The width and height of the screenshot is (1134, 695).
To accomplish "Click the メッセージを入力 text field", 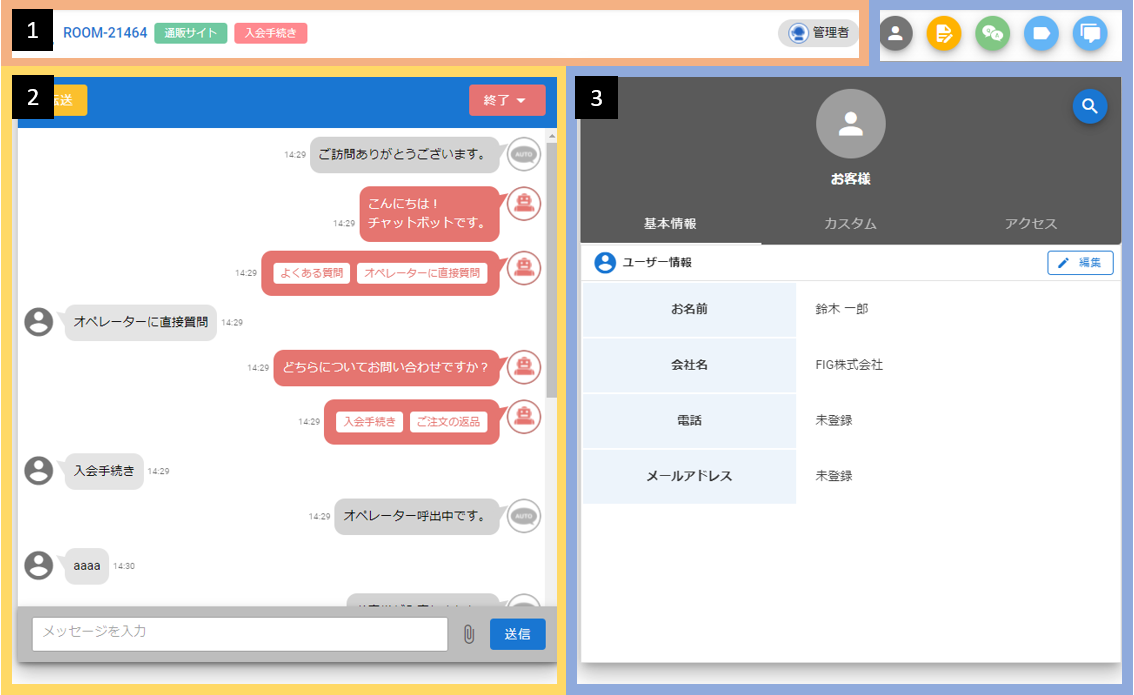I will [x=240, y=634].
